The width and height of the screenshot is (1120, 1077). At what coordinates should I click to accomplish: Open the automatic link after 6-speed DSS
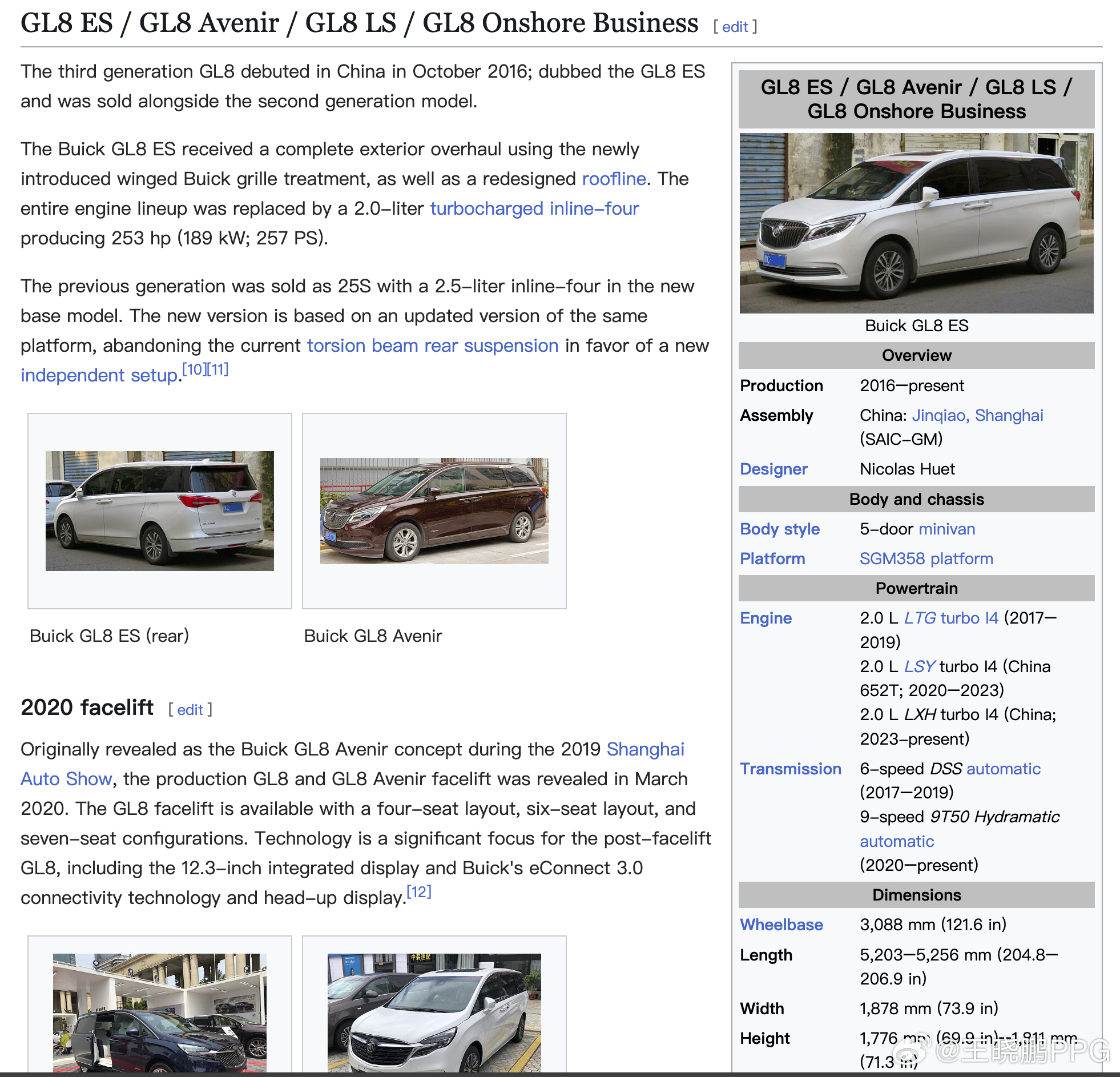click(1004, 769)
